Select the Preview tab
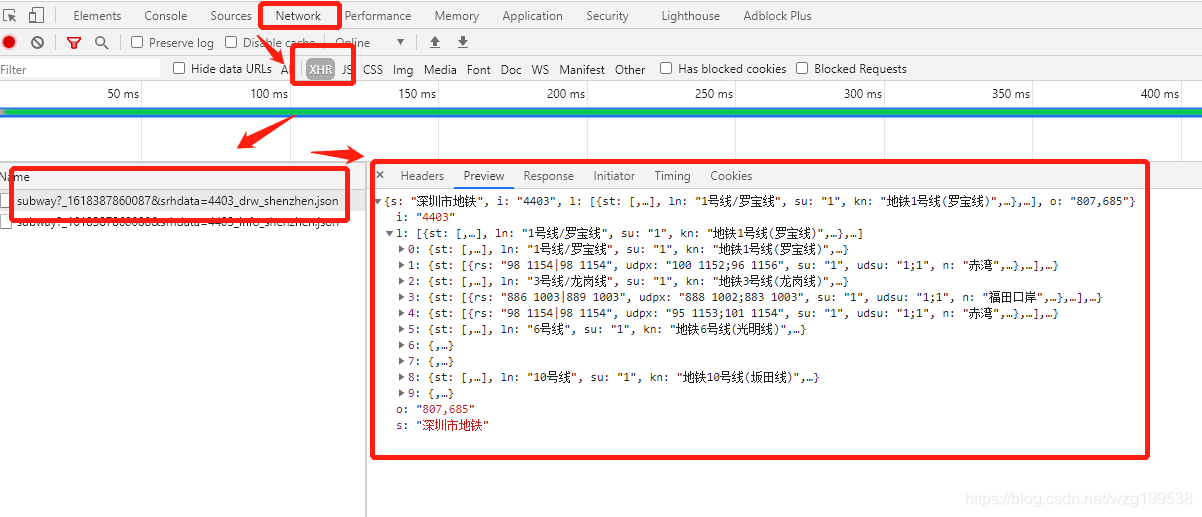The image size is (1202, 517). click(x=484, y=176)
